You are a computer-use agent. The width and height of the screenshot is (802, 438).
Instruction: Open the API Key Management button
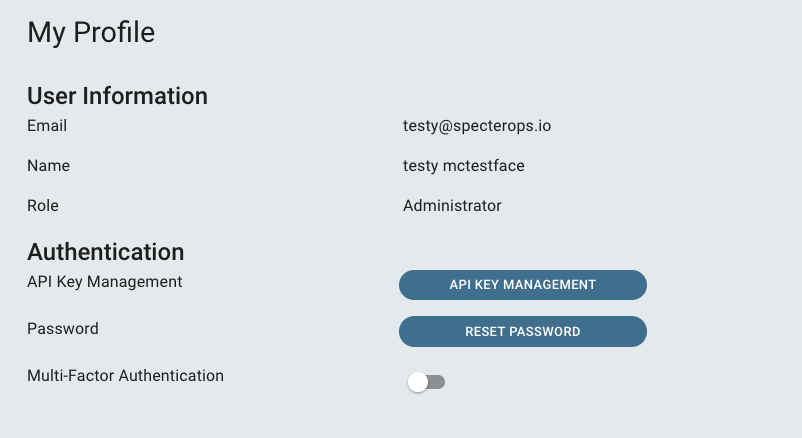point(523,285)
